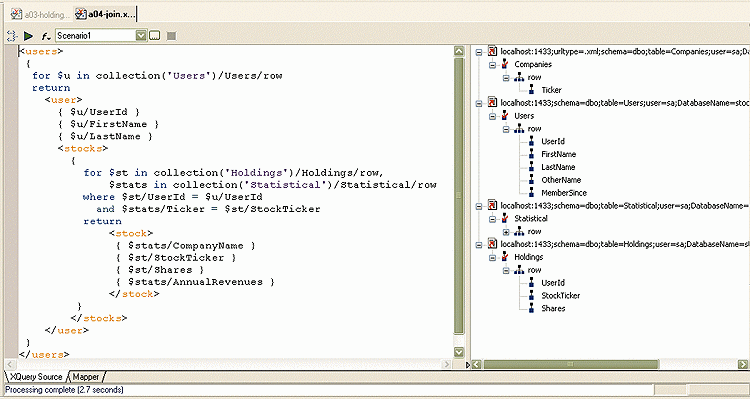This screenshot has height=399, width=750.
Task: Click the Statistical table connection document icon
Action: [492, 205]
